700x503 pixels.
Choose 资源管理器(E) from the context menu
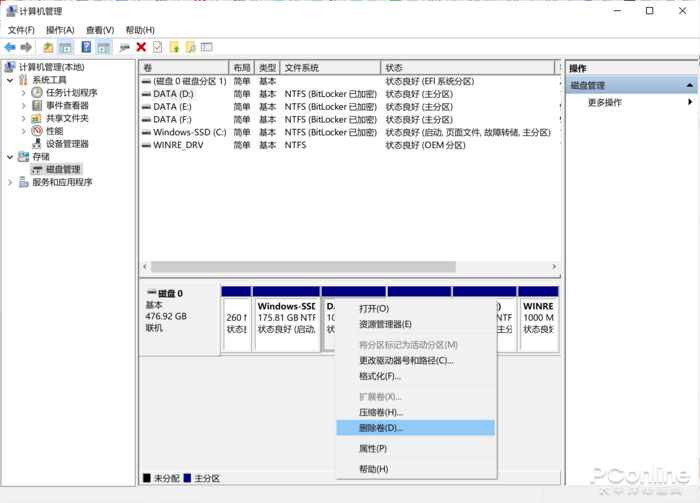coord(416,324)
